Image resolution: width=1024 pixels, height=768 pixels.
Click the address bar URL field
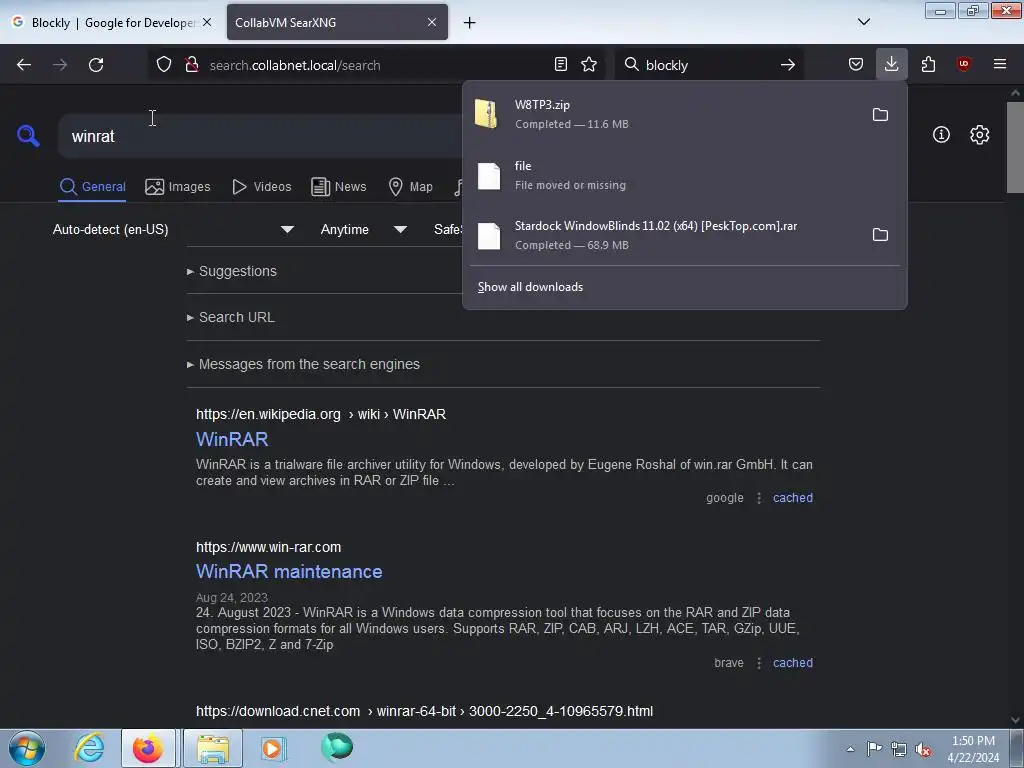tap(376, 65)
